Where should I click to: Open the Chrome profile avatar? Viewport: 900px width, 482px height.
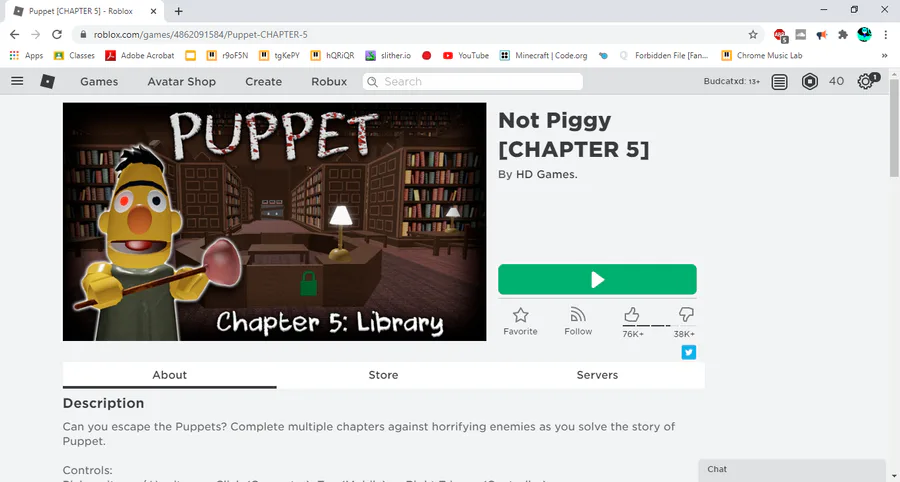(864, 34)
